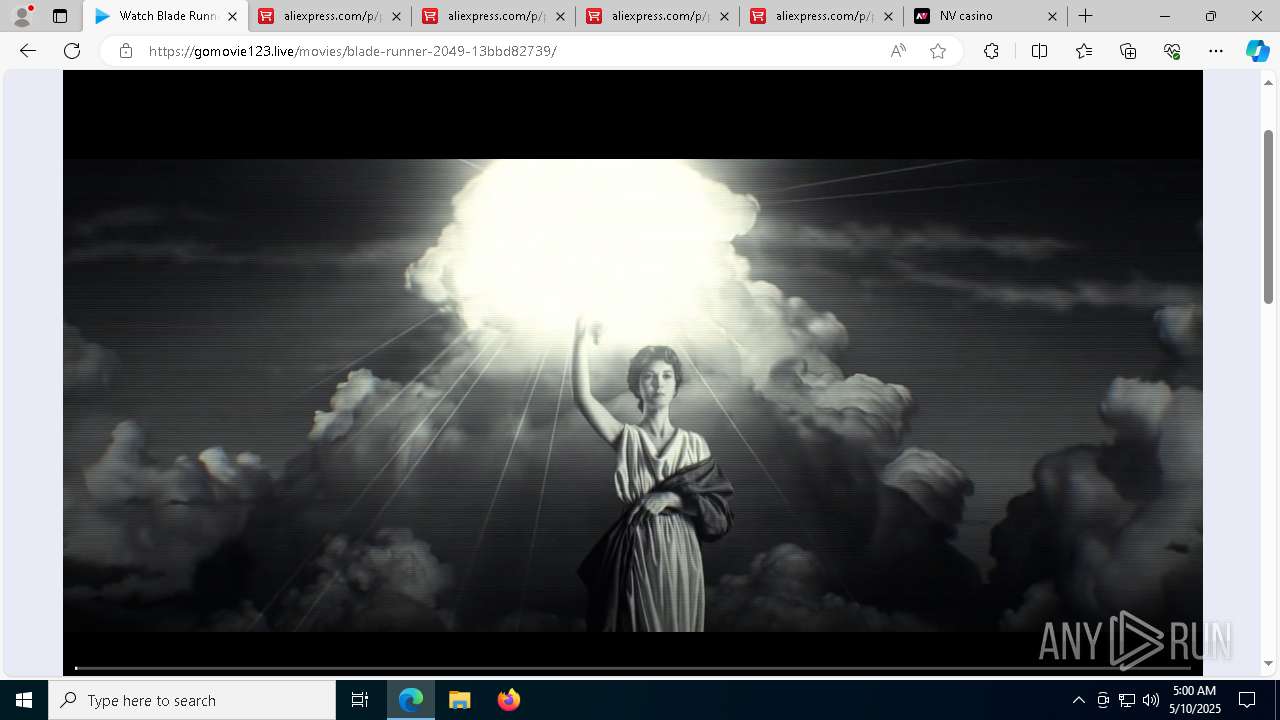The width and height of the screenshot is (1280, 720).
Task: Toggle Split screen view
Action: pyautogui.click(x=1039, y=51)
